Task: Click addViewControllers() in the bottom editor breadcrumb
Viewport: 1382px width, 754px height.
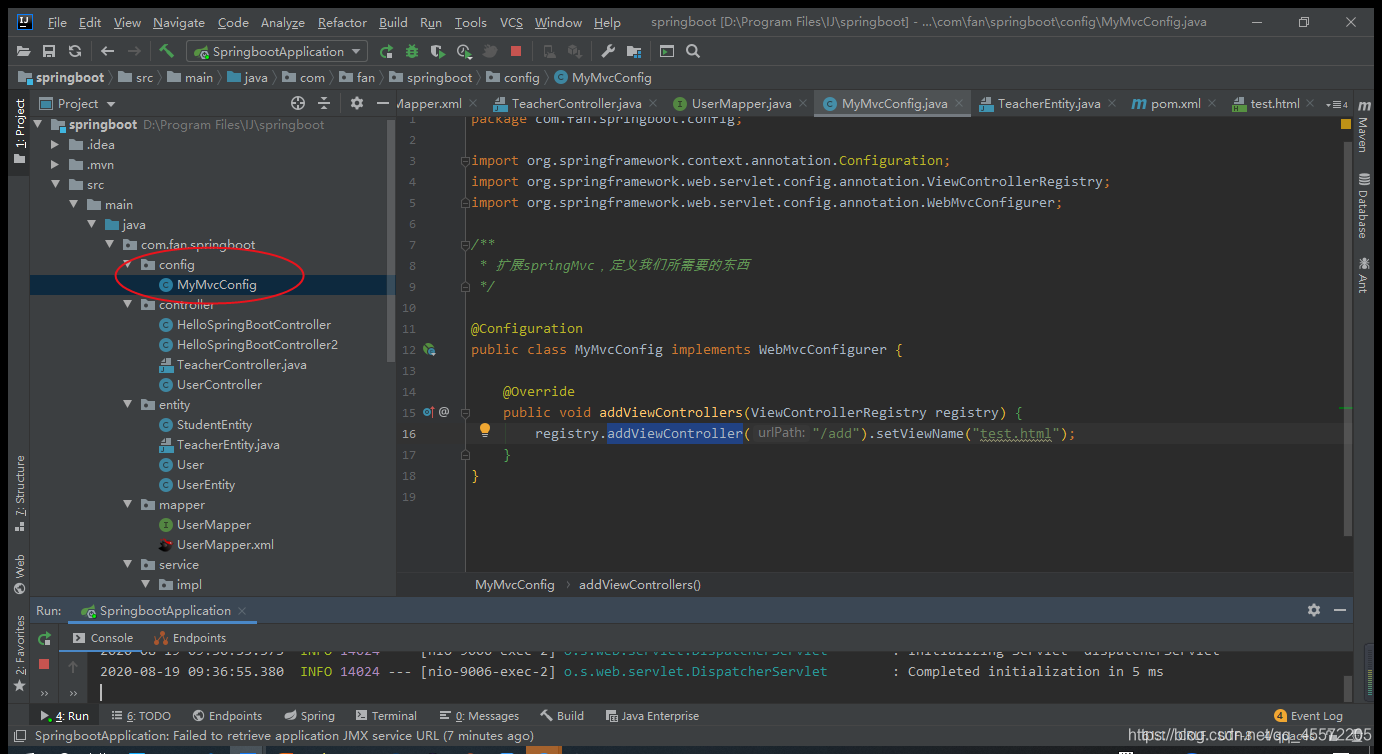Action: pyautogui.click(x=640, y=585)
